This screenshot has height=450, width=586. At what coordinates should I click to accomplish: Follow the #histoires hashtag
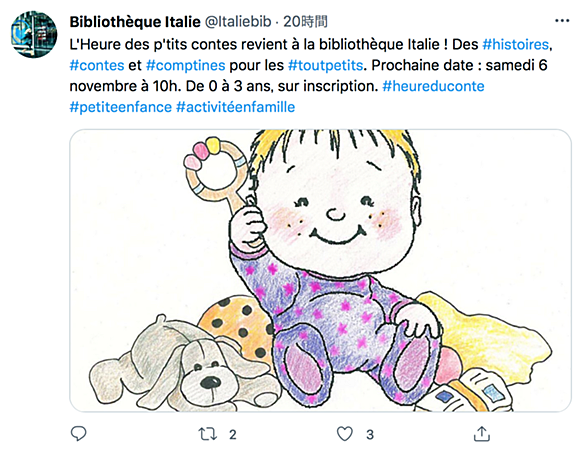click(x=515, y=44)
